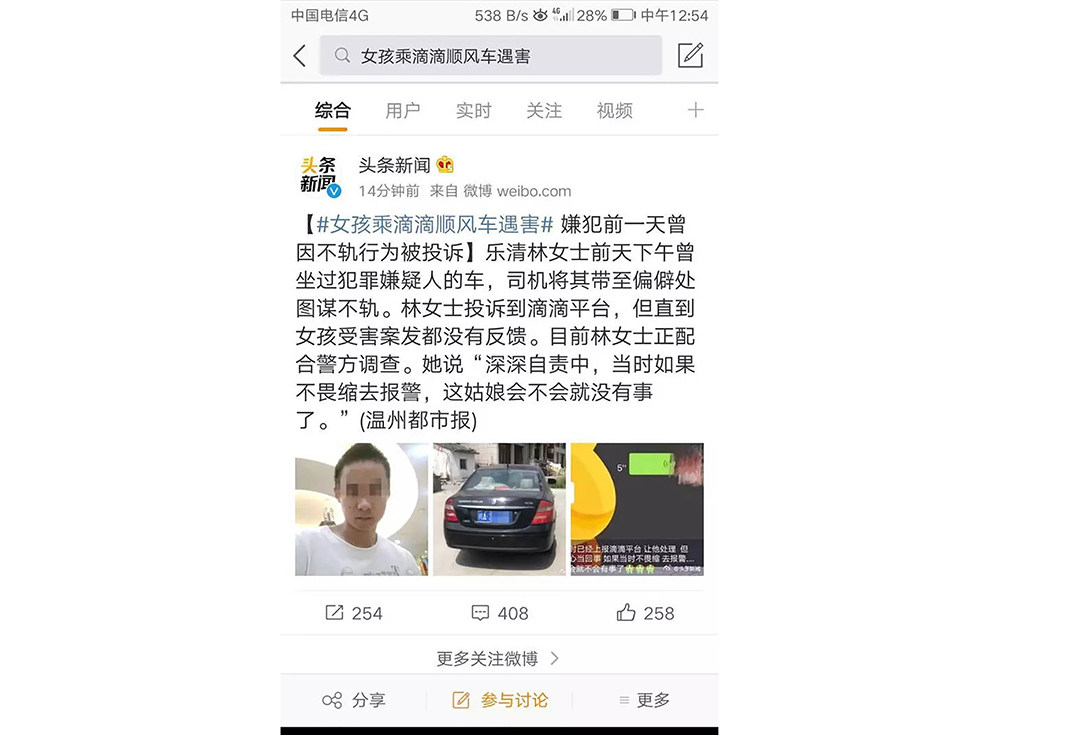Open the voice message screenshot thumbnail
Screen dimensions: 1080x735
coord(637,509)
